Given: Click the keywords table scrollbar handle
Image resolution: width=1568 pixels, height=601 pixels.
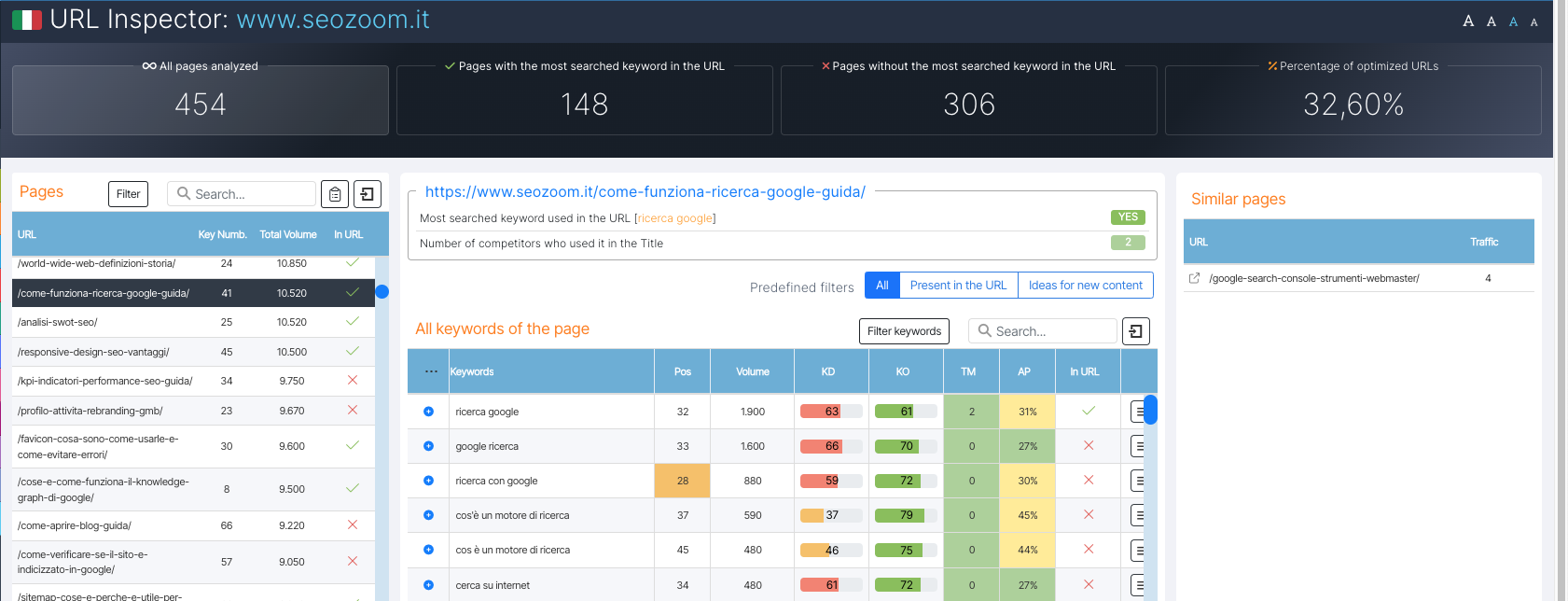Looking at the screenshot, I should pyautogui.click(x=1150, y=410).
